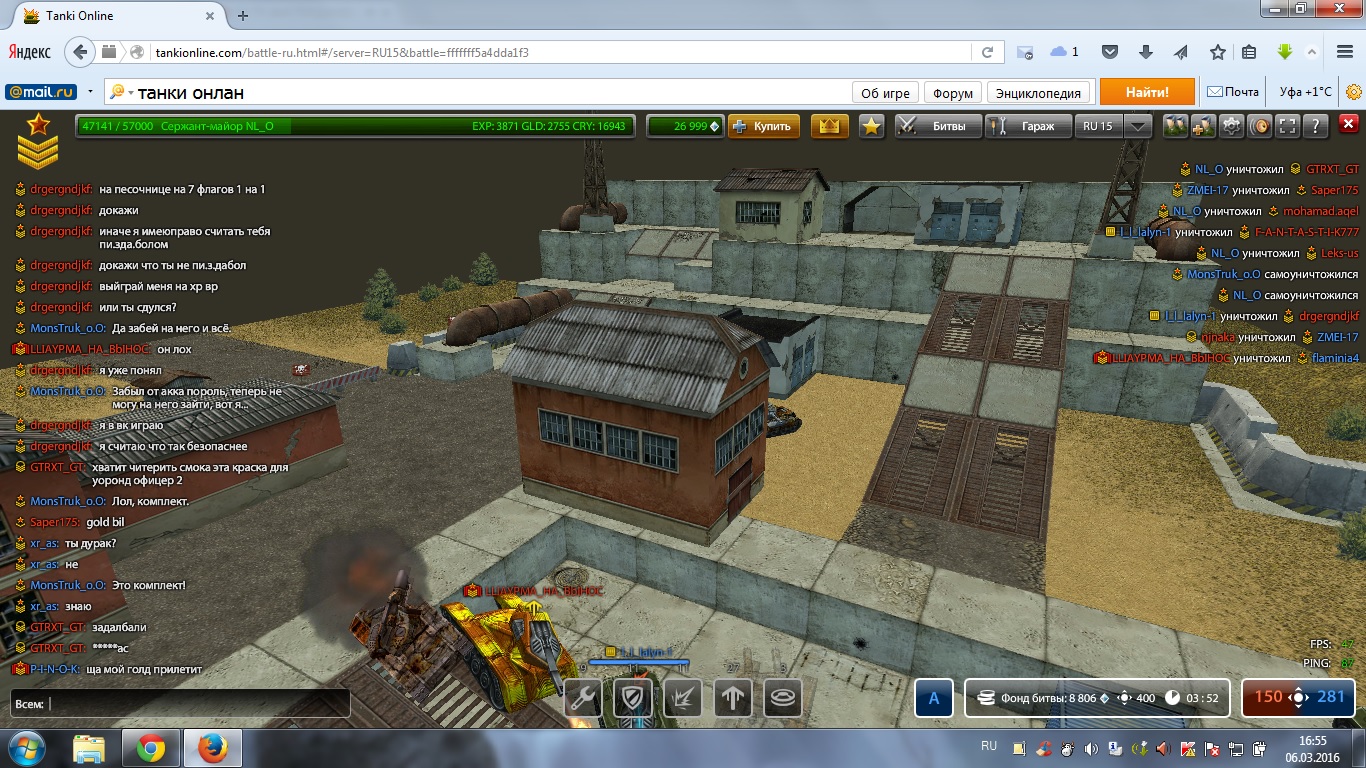Open File Explorer from the taskbar
The height and width of the screenshot is (768, 1366).
tap(89, 748)
